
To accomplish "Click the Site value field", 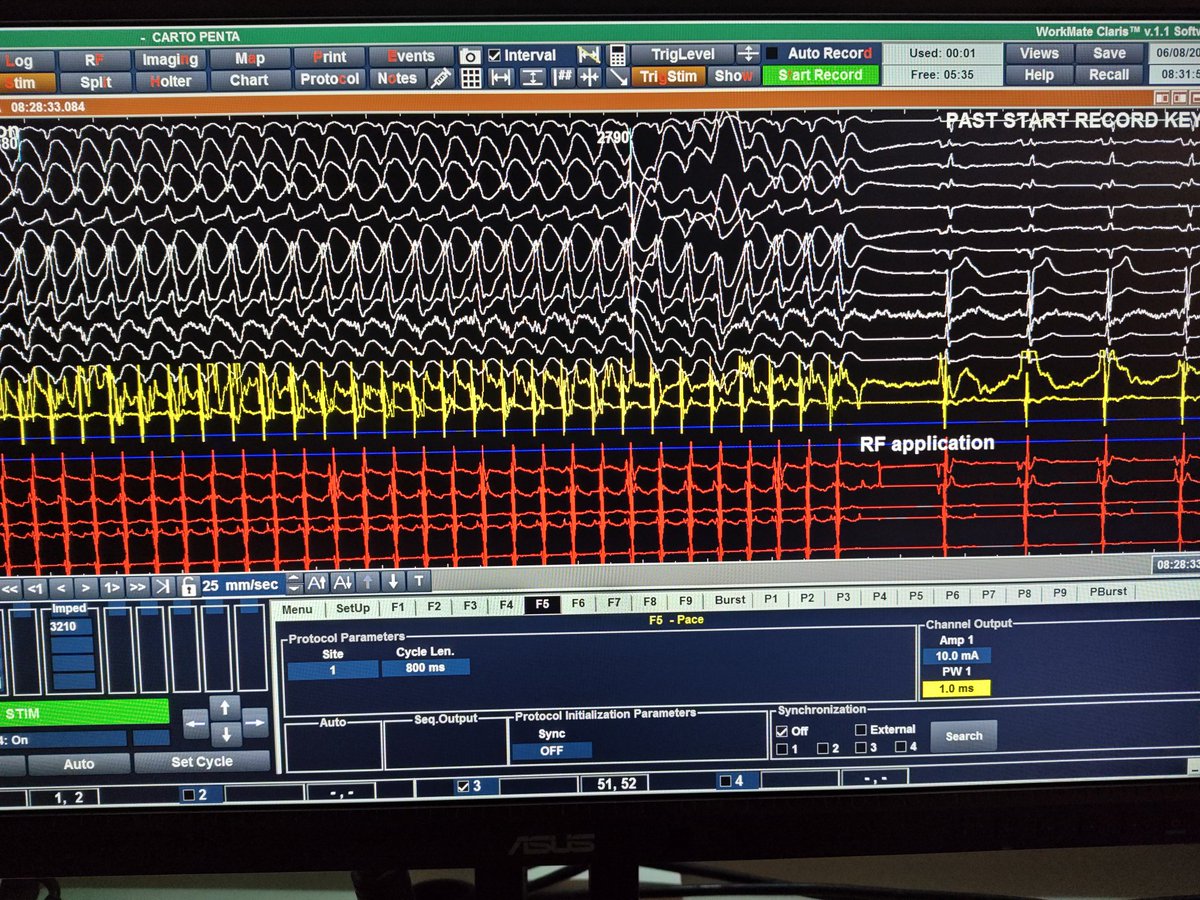I will 333,669.
